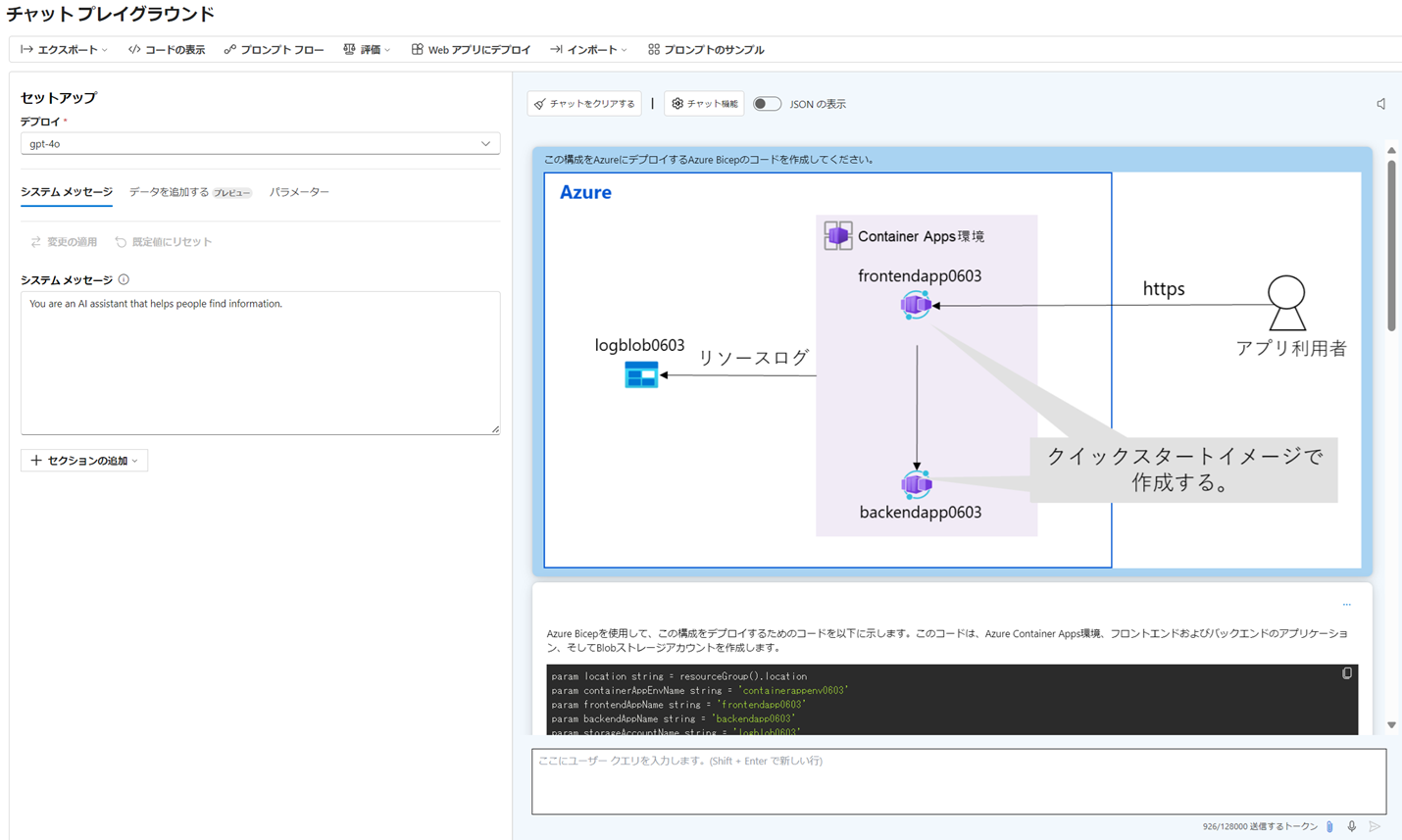Open the three-dot menu on assistant reply
Viewport: 1402px width, 840px height.
tap(1346, 605)
